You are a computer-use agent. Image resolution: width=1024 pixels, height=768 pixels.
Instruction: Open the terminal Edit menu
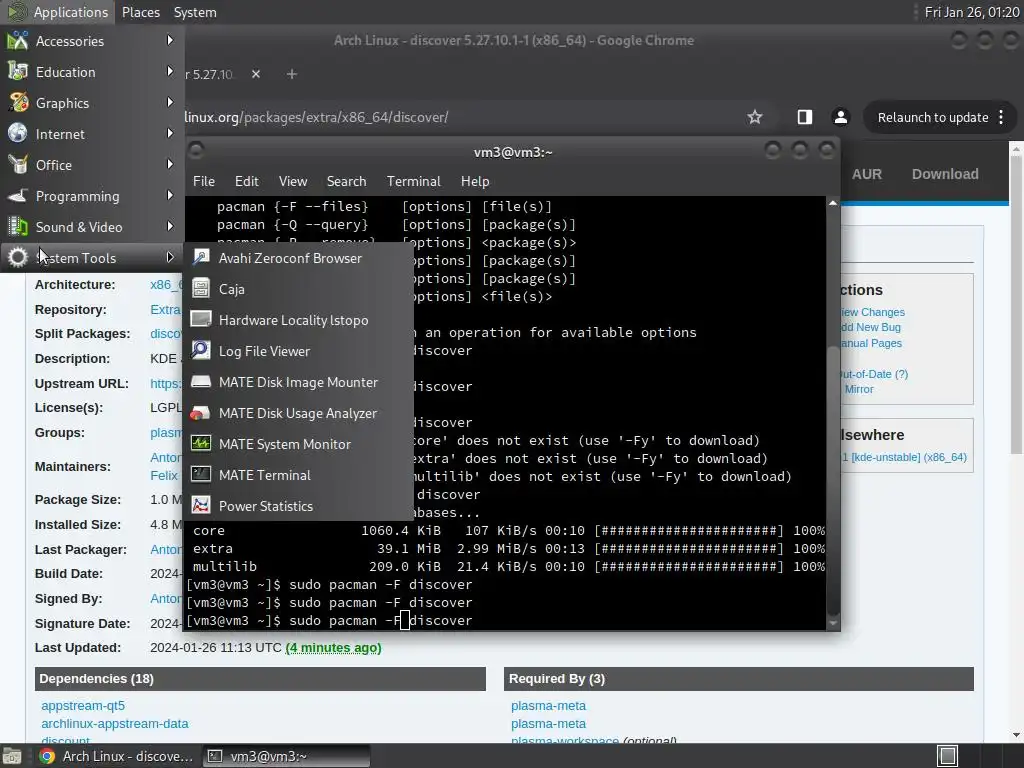click(247, 182)
